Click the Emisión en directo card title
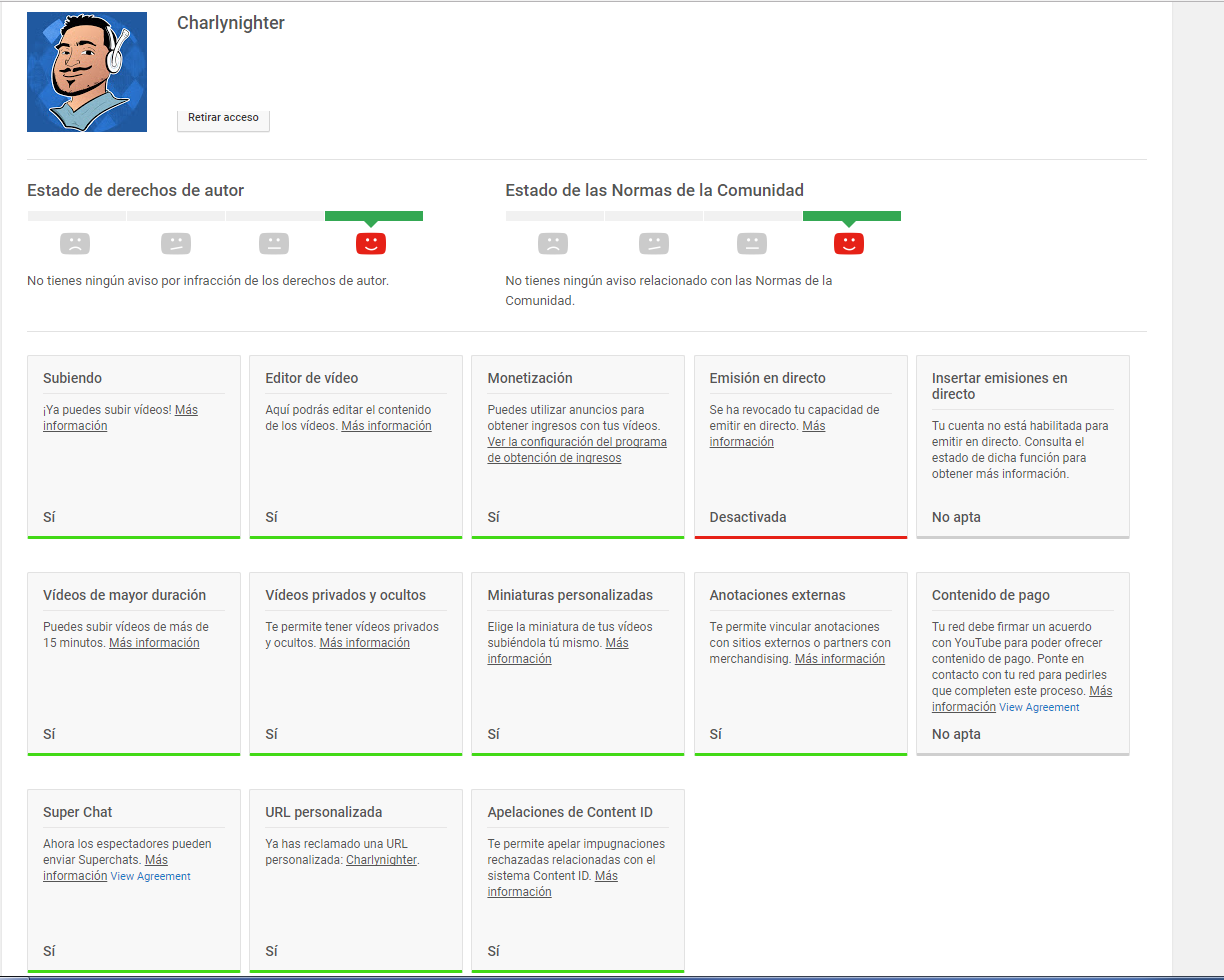 [x=767, y=378]
